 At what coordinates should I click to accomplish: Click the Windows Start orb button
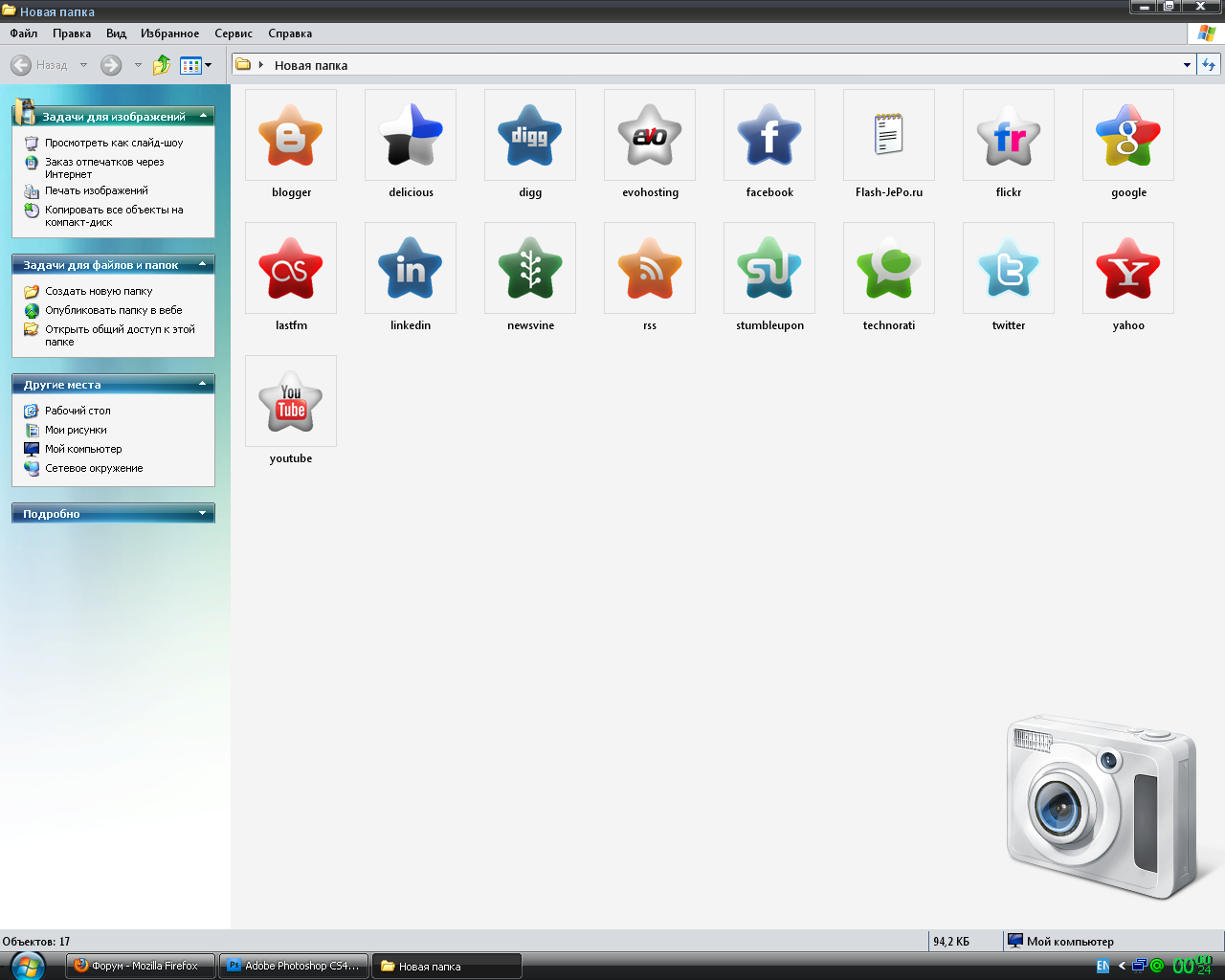pyautogui.click(x=27, y=966)
